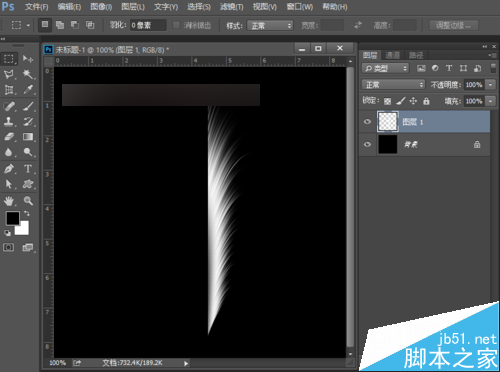The height and width of the screenshot is (372, 500).
Task: Select the Blur tool
Action: coord(9,152)
